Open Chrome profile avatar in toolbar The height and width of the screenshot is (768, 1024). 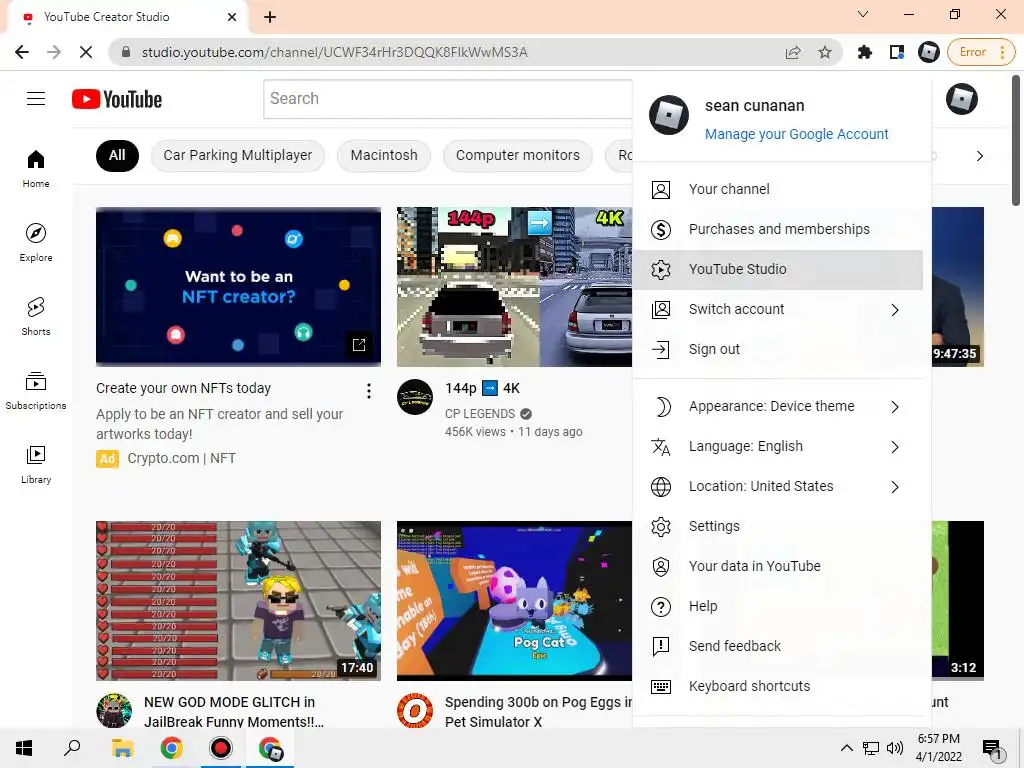(929, 52)
